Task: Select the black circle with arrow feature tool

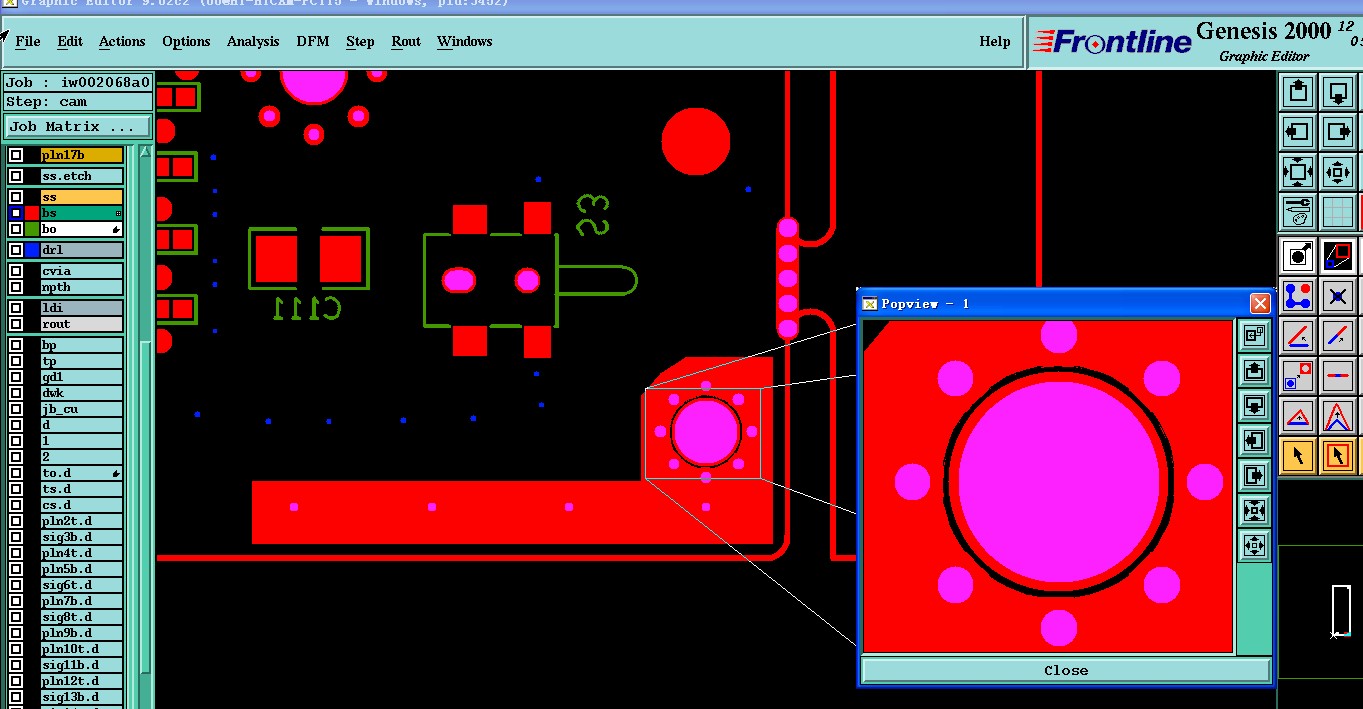Action: (1298, 256)
